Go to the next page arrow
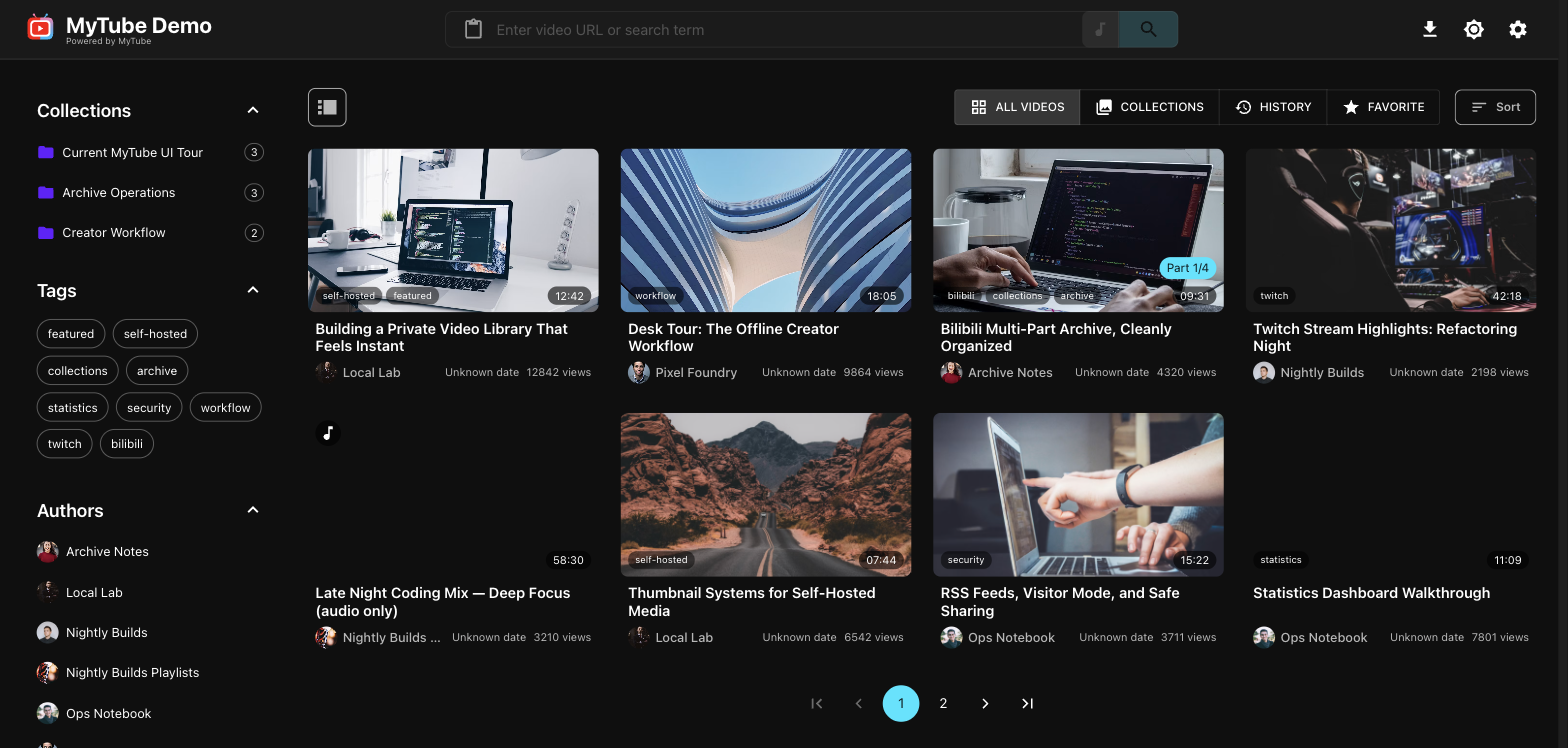1568x748 pixels. click(x=985, y=704)
